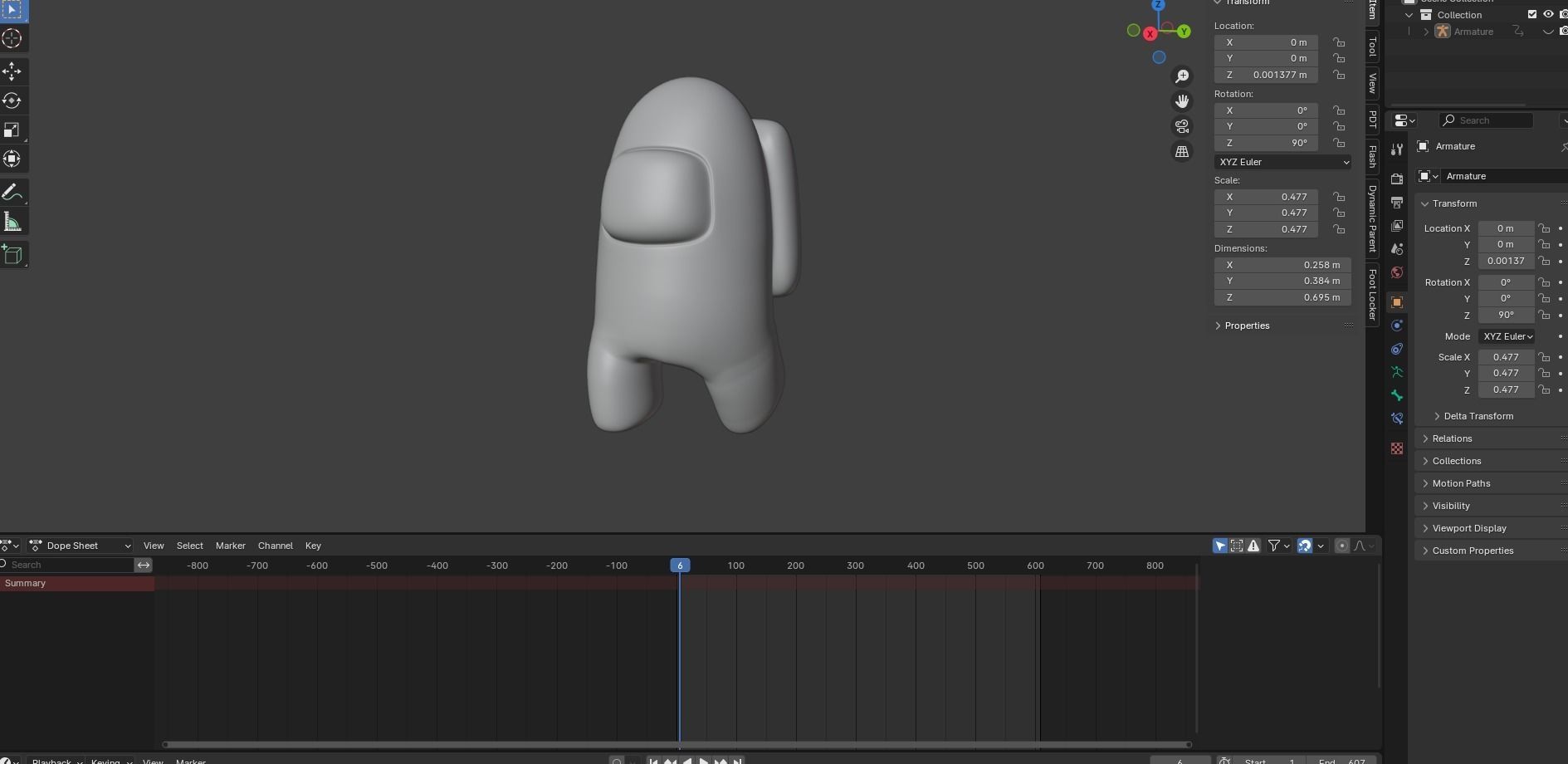The width and height of the screenshot is (1568, 764).
Task: Toggle lock for Scale Z in sidebar
Action: point(1339,229)
